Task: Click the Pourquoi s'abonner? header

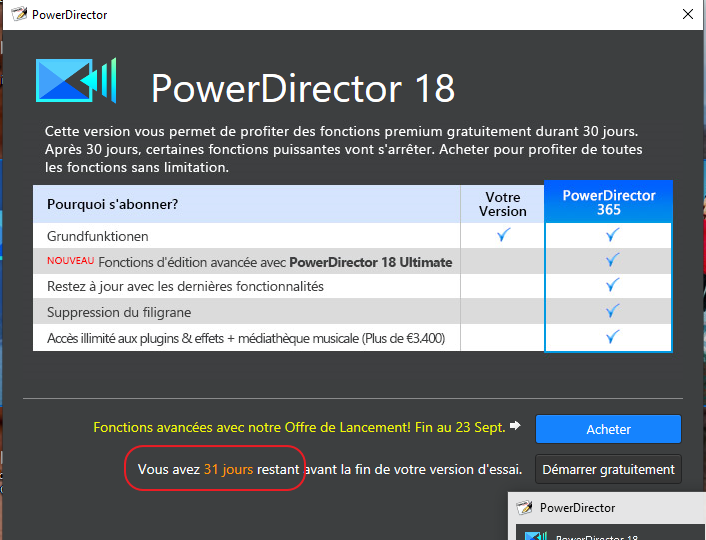Action: click(113, 204)
